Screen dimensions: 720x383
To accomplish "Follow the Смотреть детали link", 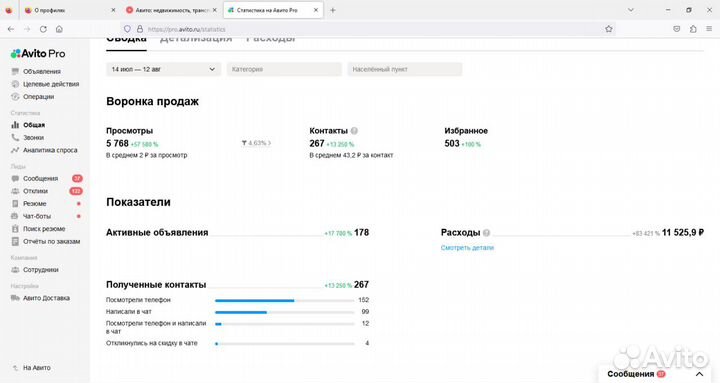I will [x=467, y=248].
